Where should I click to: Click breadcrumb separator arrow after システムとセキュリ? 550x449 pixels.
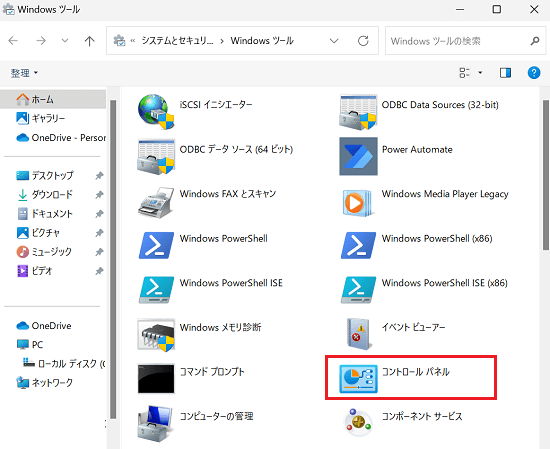click(222, 41)
